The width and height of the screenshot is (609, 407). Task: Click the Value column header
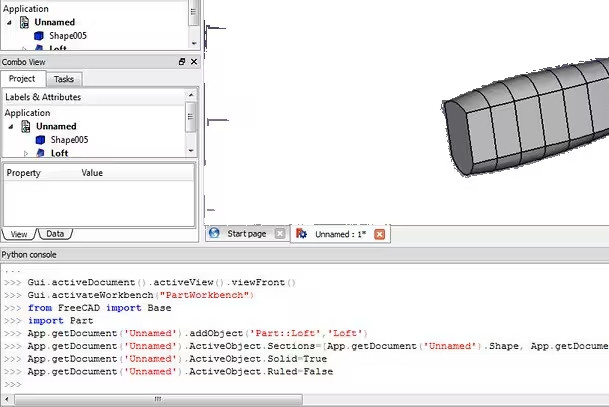[92, 173]
